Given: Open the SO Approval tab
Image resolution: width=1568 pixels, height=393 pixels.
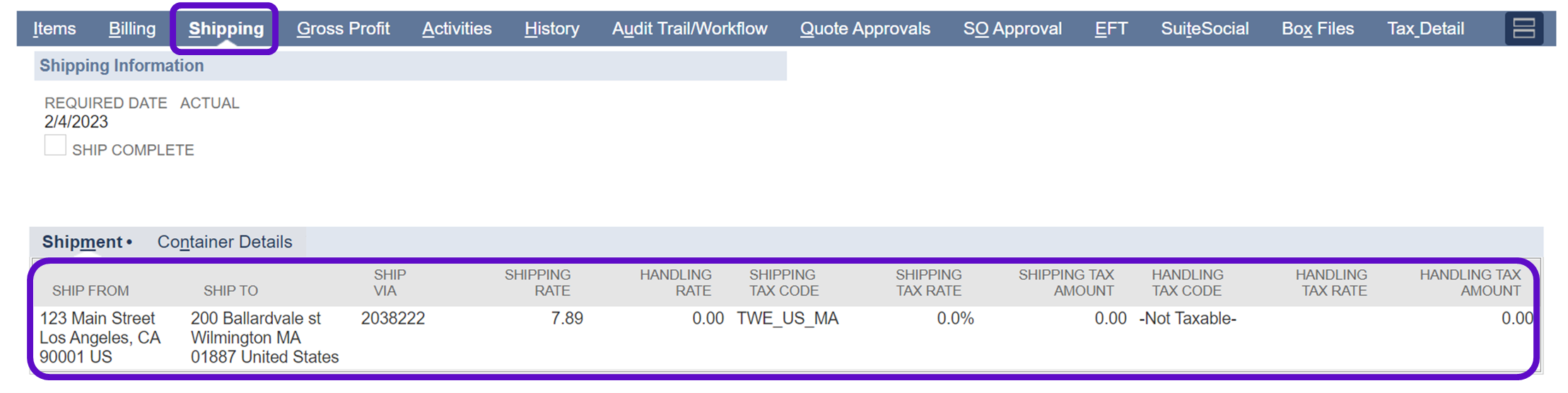Looking at the screenshot, I should 1012,29.
